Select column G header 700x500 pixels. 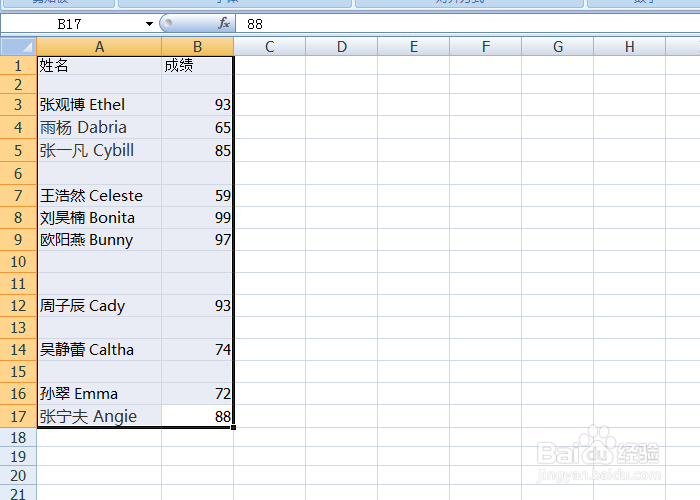pyautogui.click(x=558, y=46)
